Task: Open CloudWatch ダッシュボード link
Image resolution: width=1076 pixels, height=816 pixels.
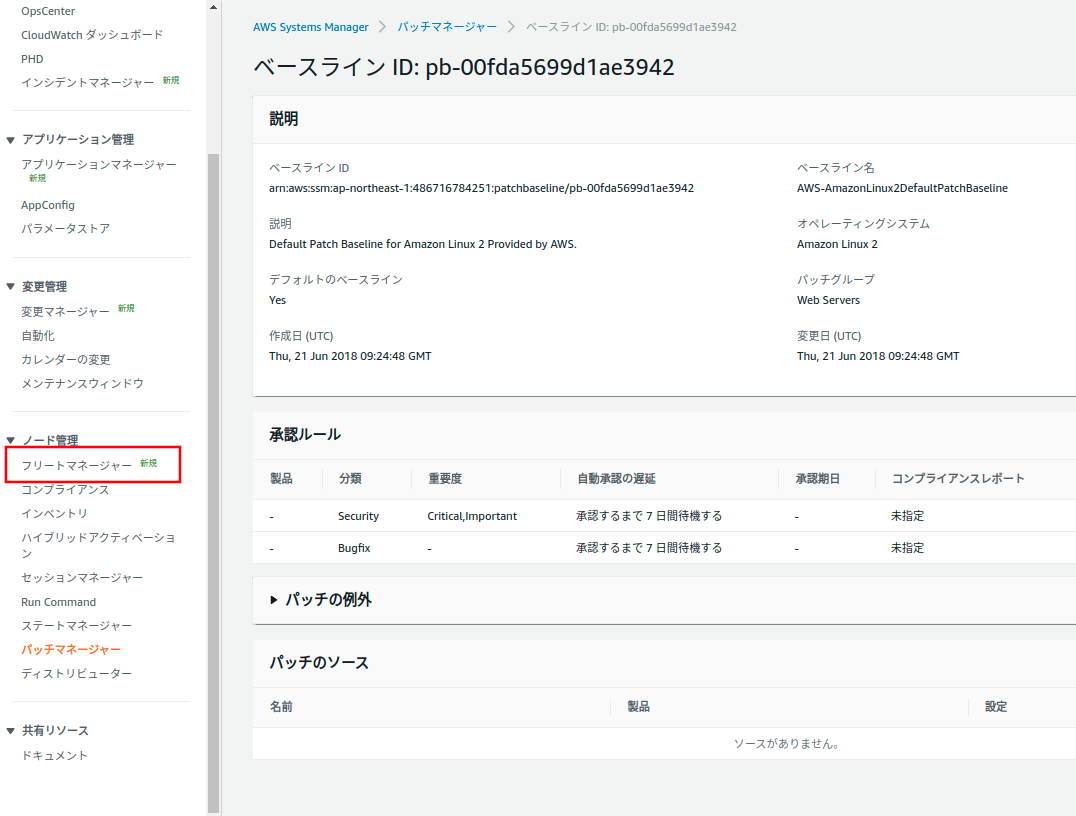Action: (x=92, y=35)
